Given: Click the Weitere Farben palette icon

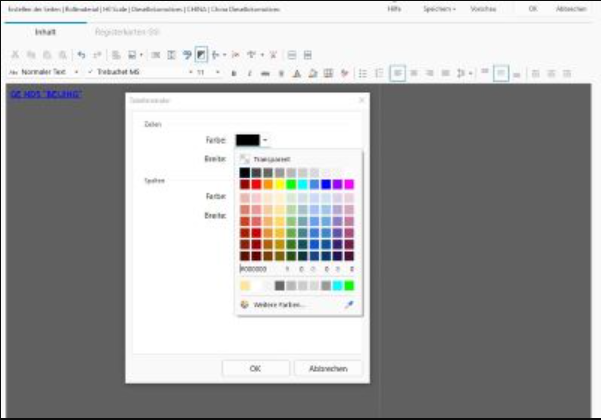Looking at the screenshot, I should pos(245,304).
